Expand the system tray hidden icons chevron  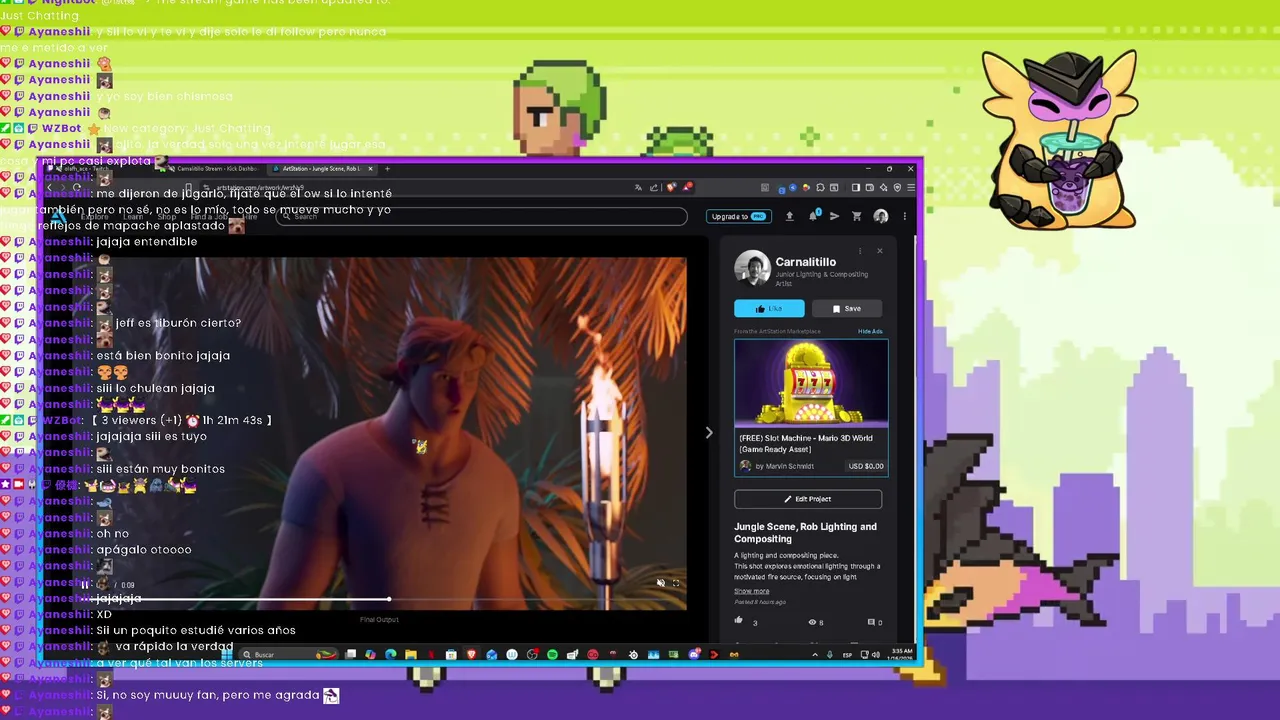pyautogui.click(x=815, y=654)
